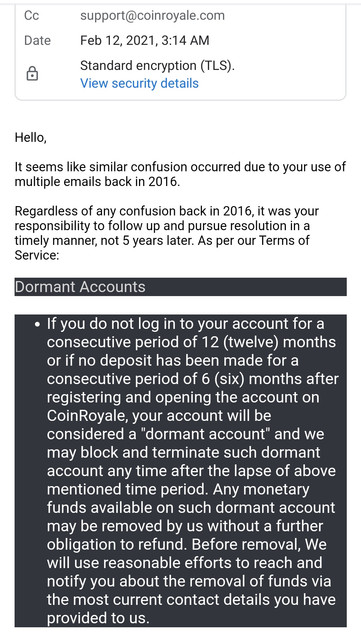Click the bullet point of dormant policy
Image resolution: width=361 pixels, height=640 pixels.
point(38,325)
